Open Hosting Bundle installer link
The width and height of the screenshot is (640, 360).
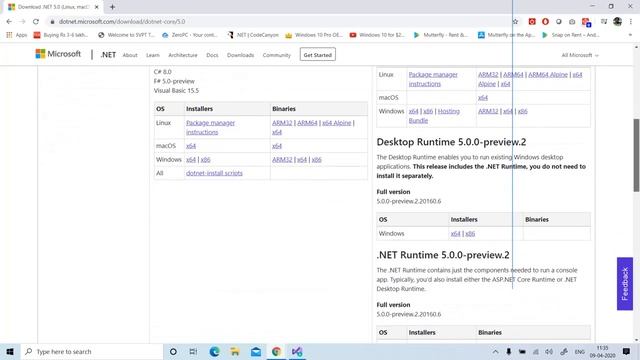(434, 116)
